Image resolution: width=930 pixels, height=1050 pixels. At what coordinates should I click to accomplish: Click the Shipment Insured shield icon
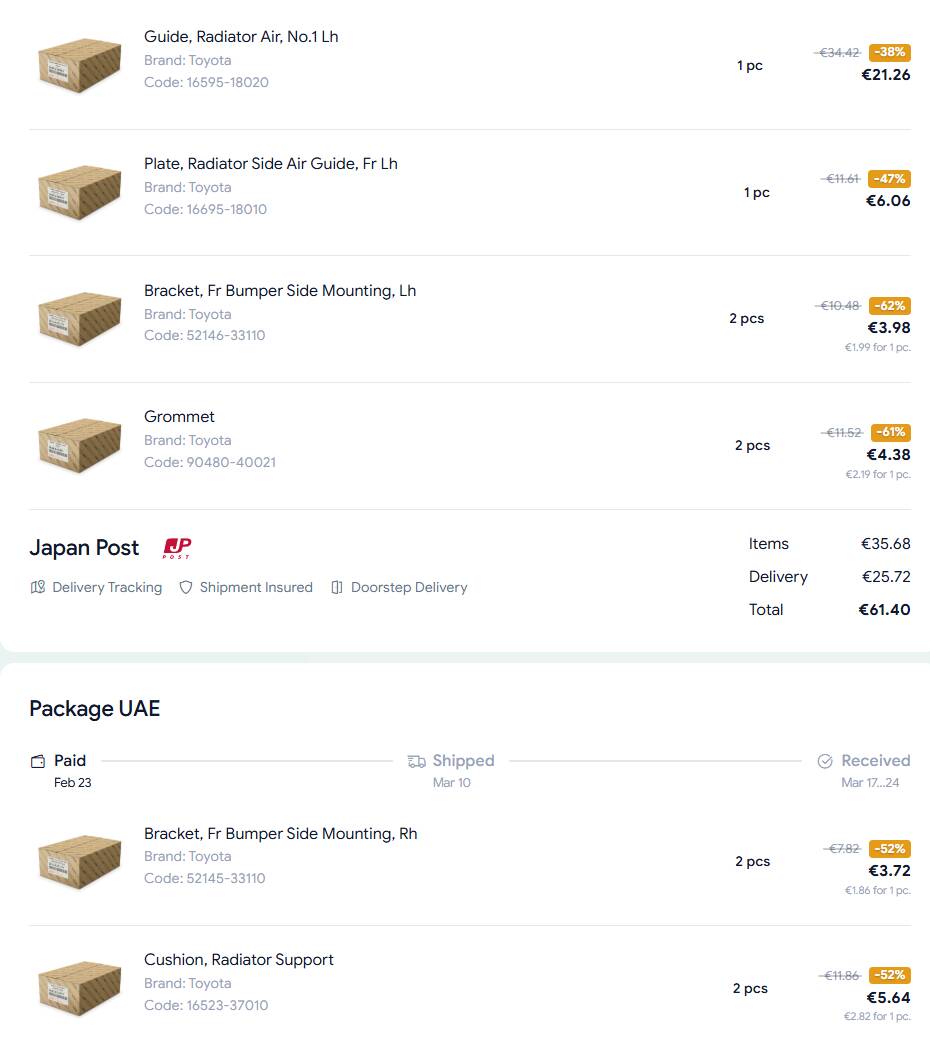click(185, 587)
